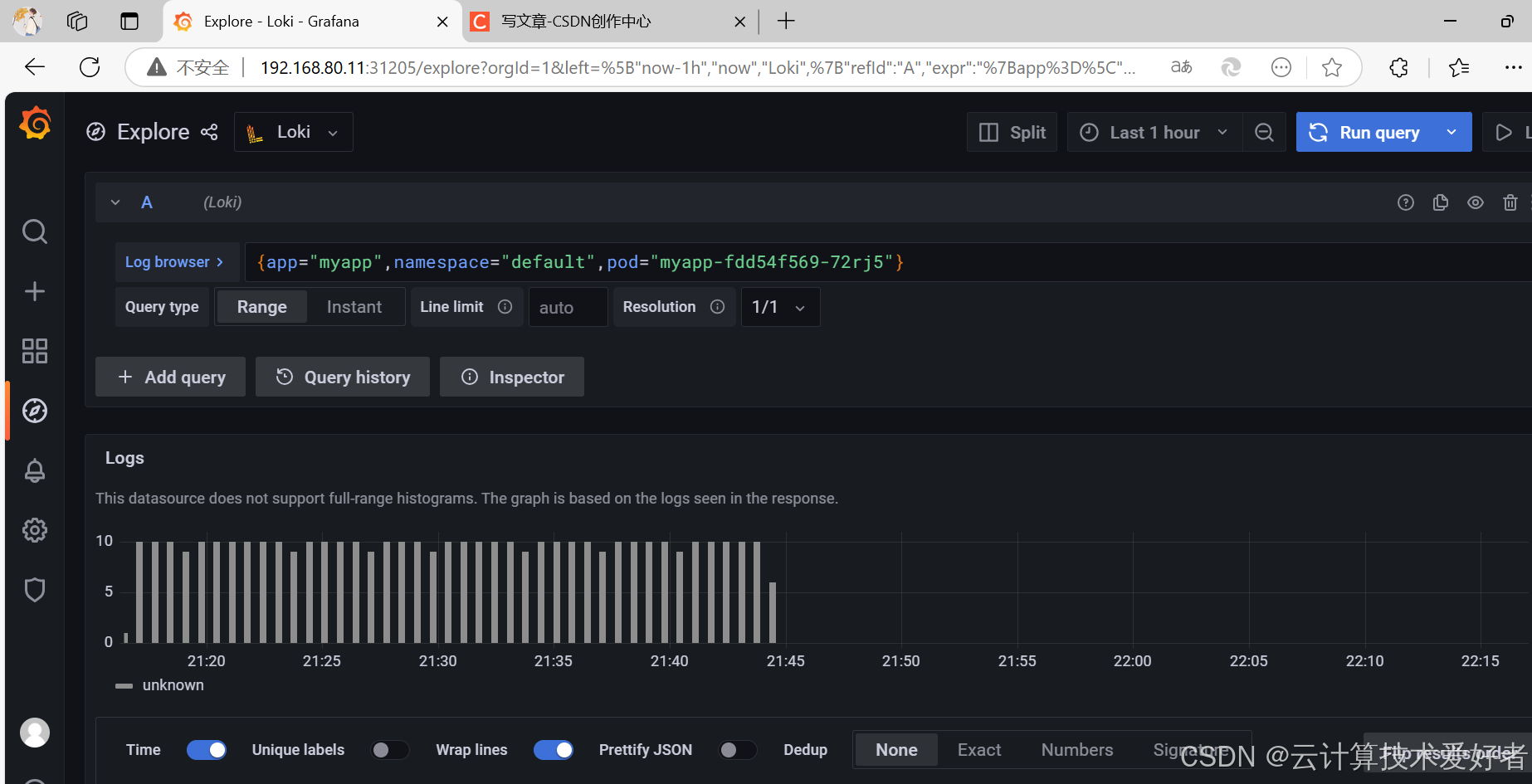The width and height of the screenshot is (1532, 784).
Task: Disable the Wrap lines toggle
Action: (x=554, y=750)
